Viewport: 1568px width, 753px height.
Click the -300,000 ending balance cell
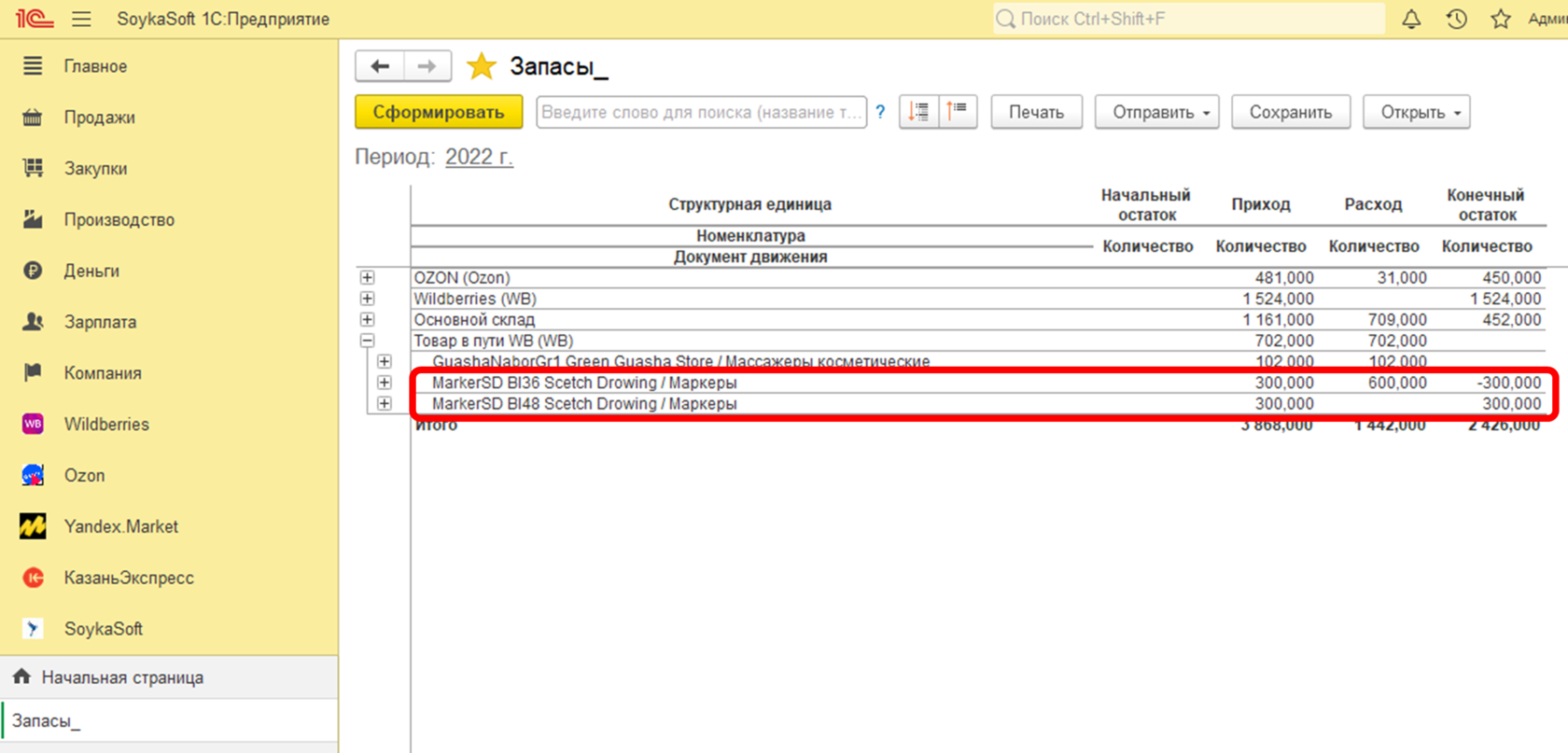coord(1509,383)
